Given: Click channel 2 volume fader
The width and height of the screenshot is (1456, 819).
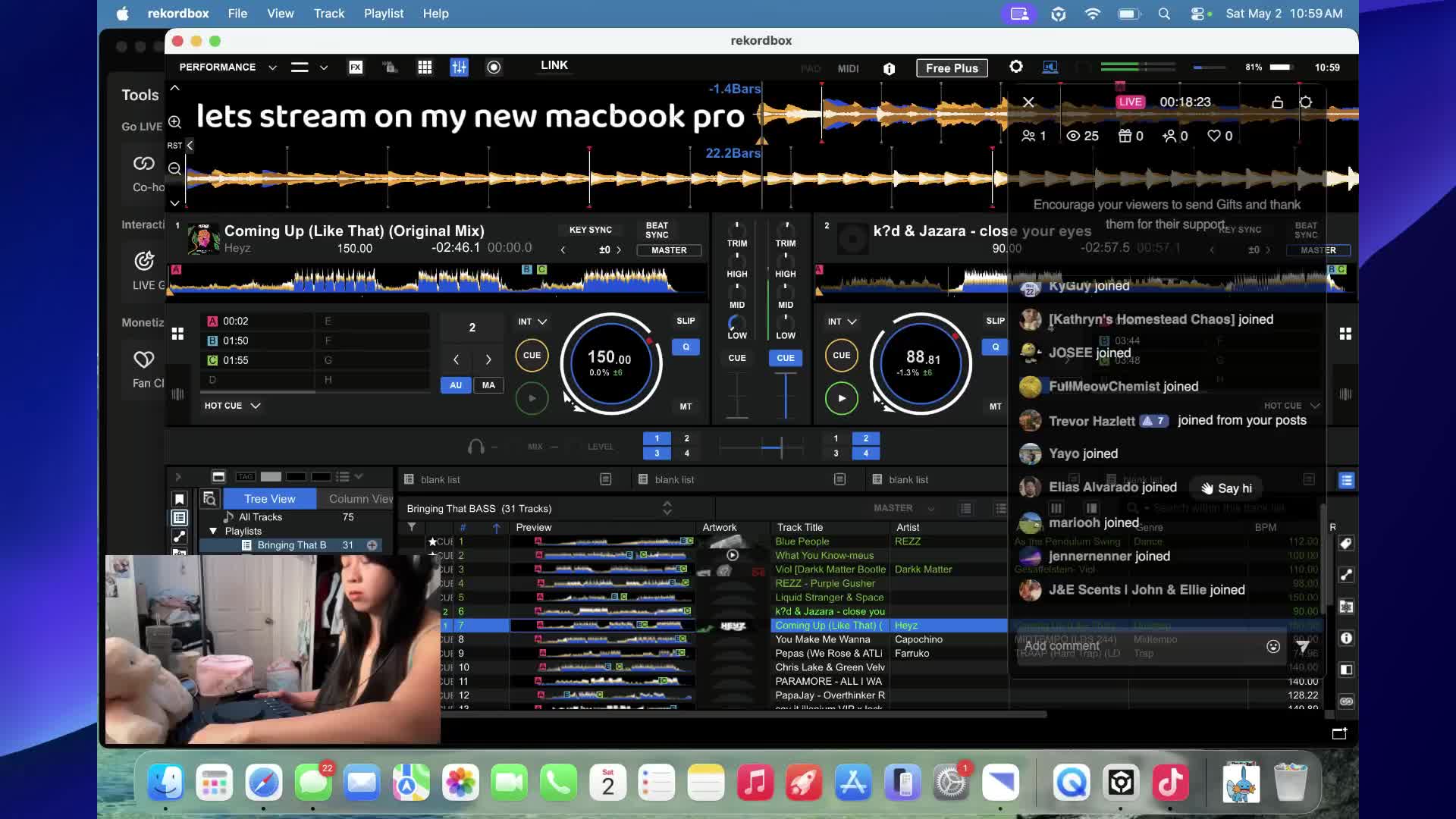Looking at the screenshot, I should click(x=786, y=394).
